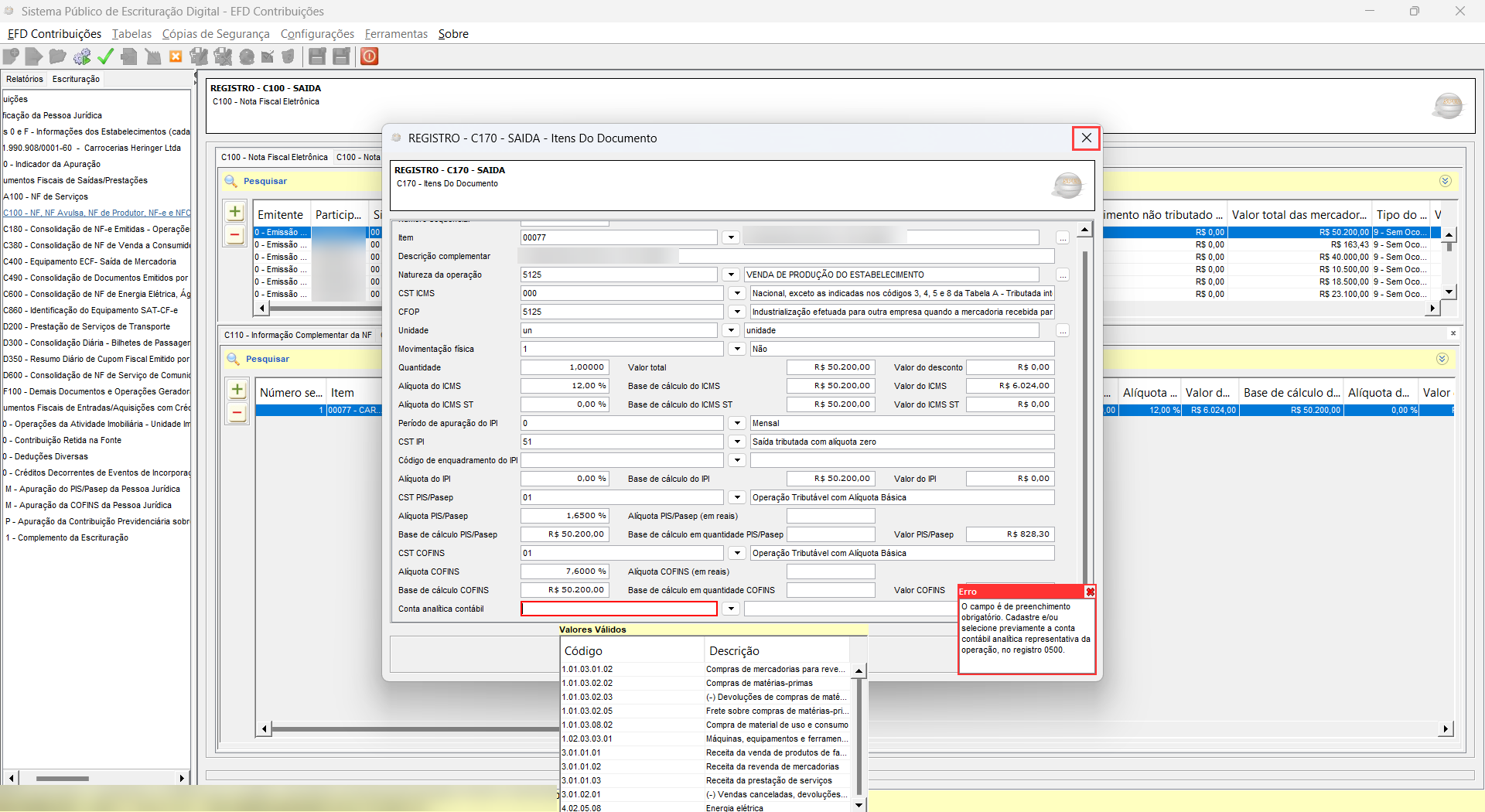
Task: Click the Conta analítica contábil input field
Action: pos(619,609)
